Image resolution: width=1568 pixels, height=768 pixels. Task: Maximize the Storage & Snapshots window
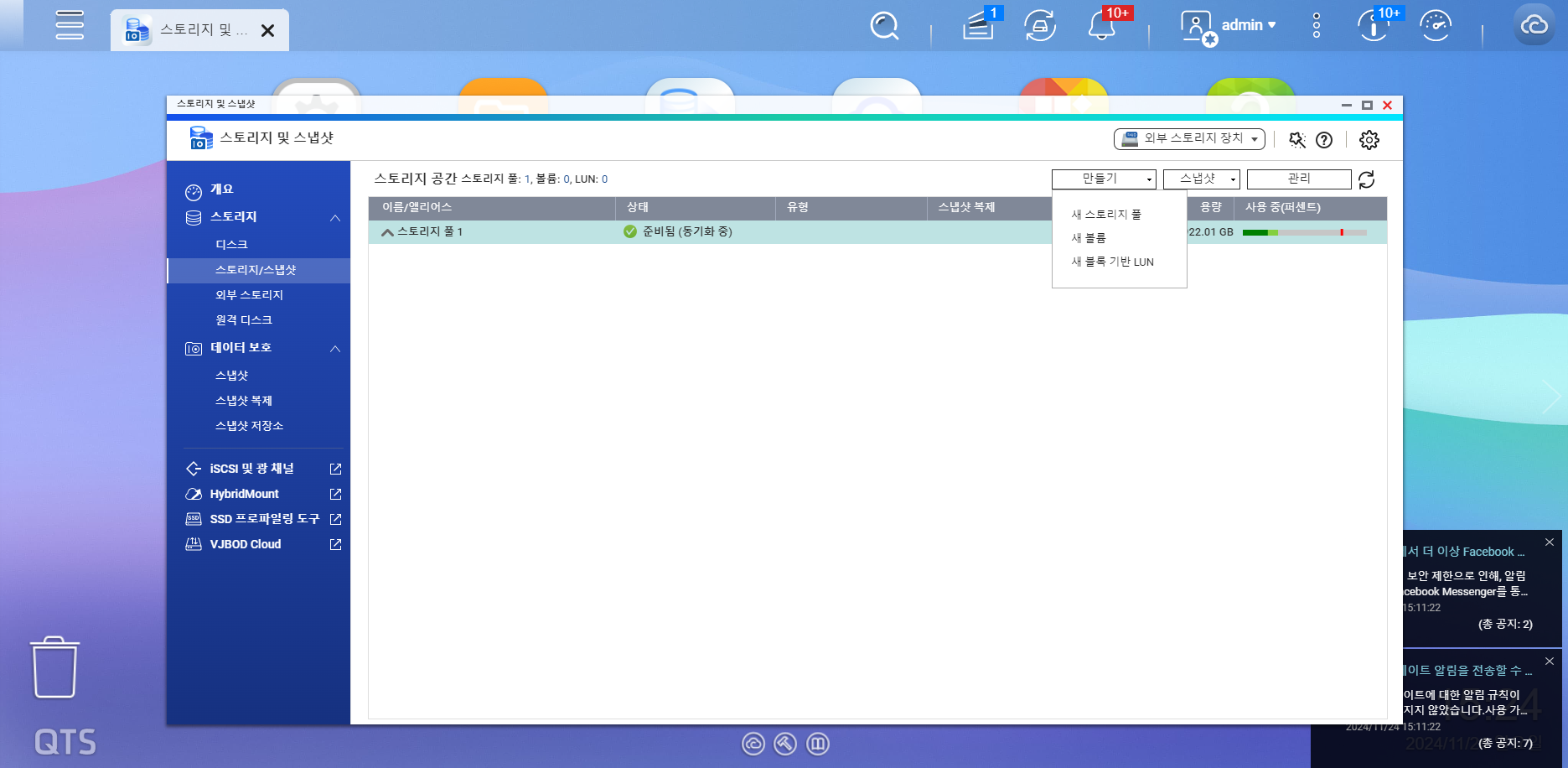coord(1367,105)
